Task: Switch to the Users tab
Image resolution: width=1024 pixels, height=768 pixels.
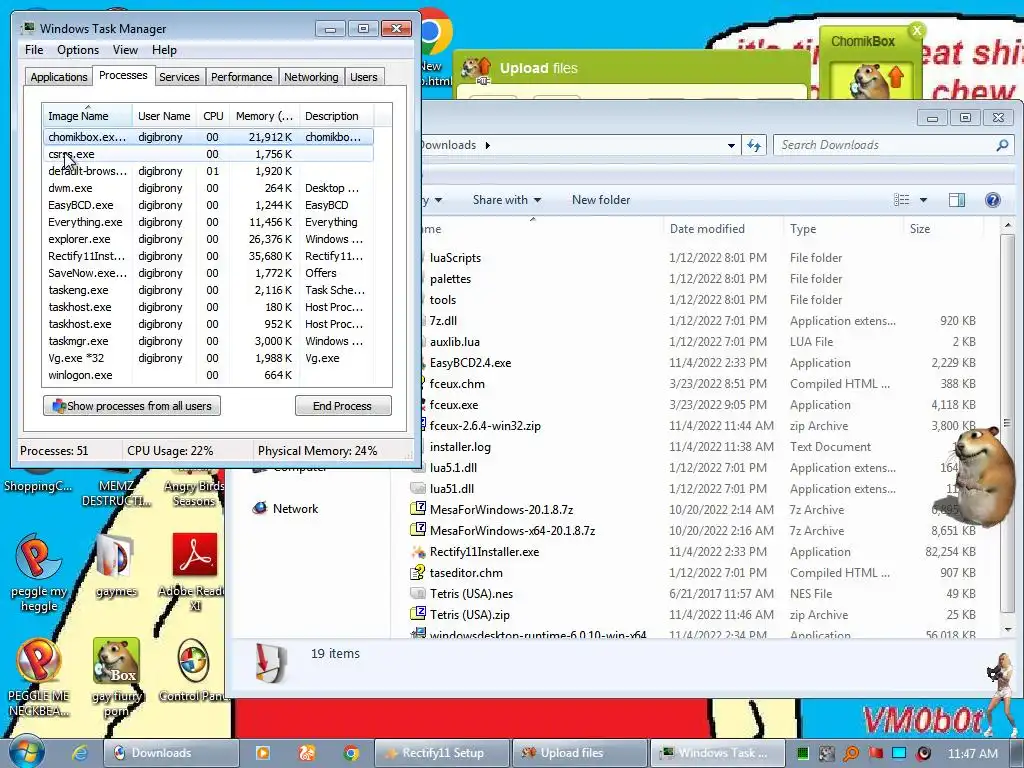Action: coord(364,77)
